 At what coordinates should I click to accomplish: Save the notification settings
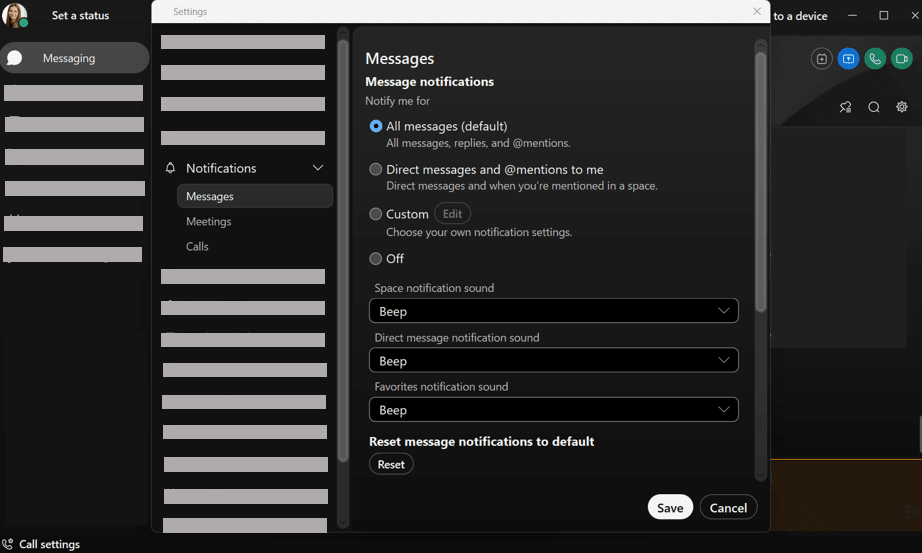pos(670,507)
